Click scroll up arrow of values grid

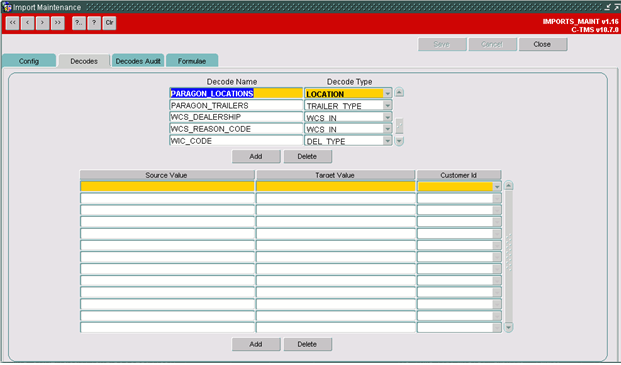click(x=509, y=186)
